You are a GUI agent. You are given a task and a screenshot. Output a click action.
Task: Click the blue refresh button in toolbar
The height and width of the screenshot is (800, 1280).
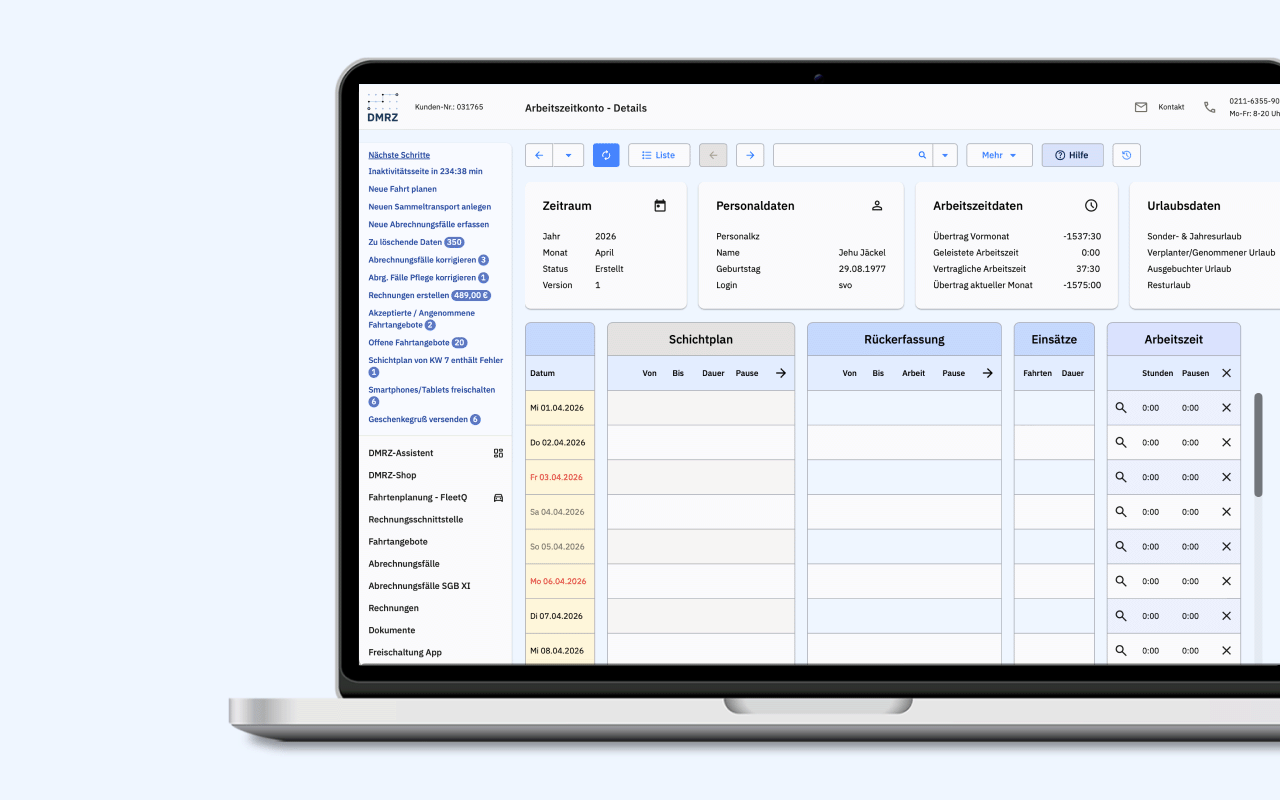coord(606,155)
